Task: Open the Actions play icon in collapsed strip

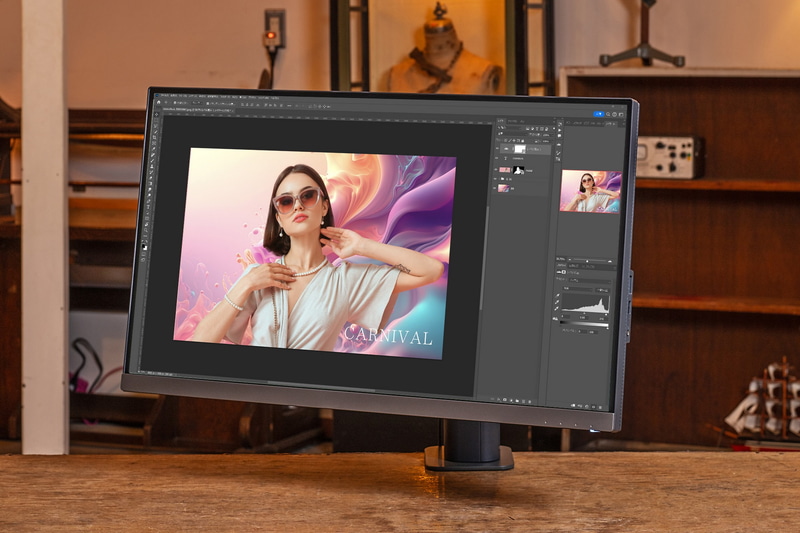Action: [560, 130]
